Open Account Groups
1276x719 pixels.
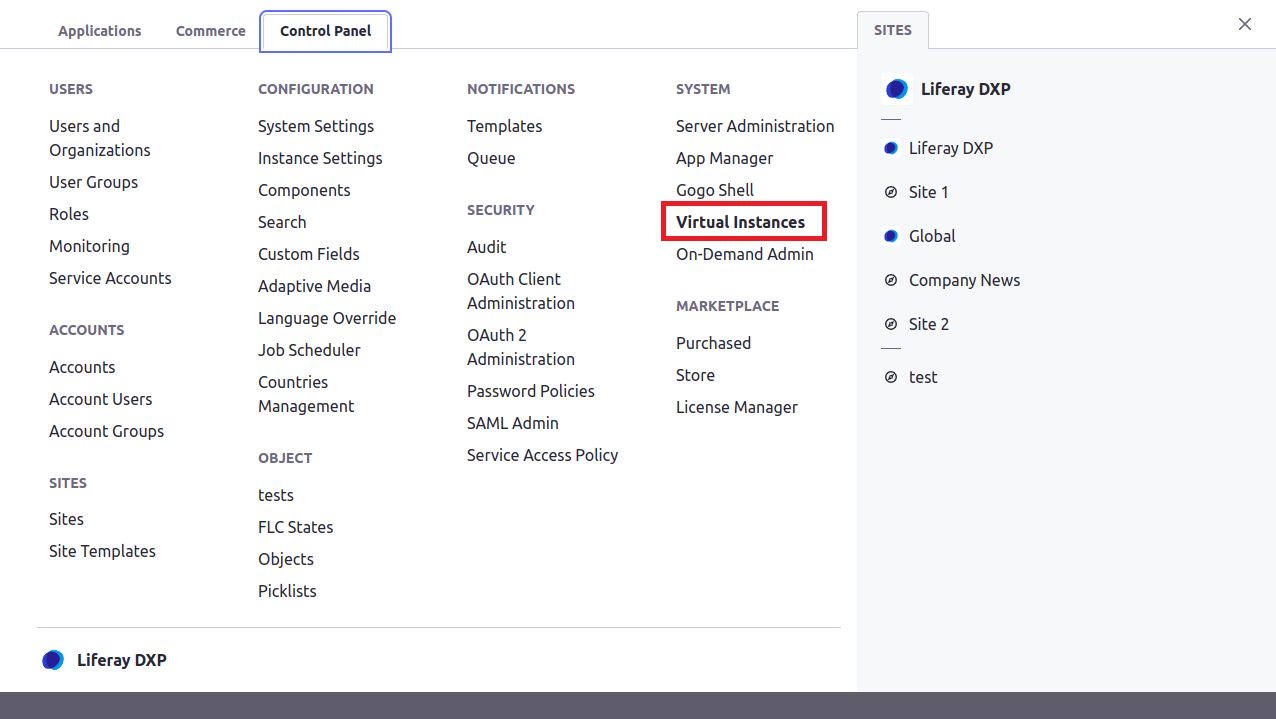click(107, 431)
